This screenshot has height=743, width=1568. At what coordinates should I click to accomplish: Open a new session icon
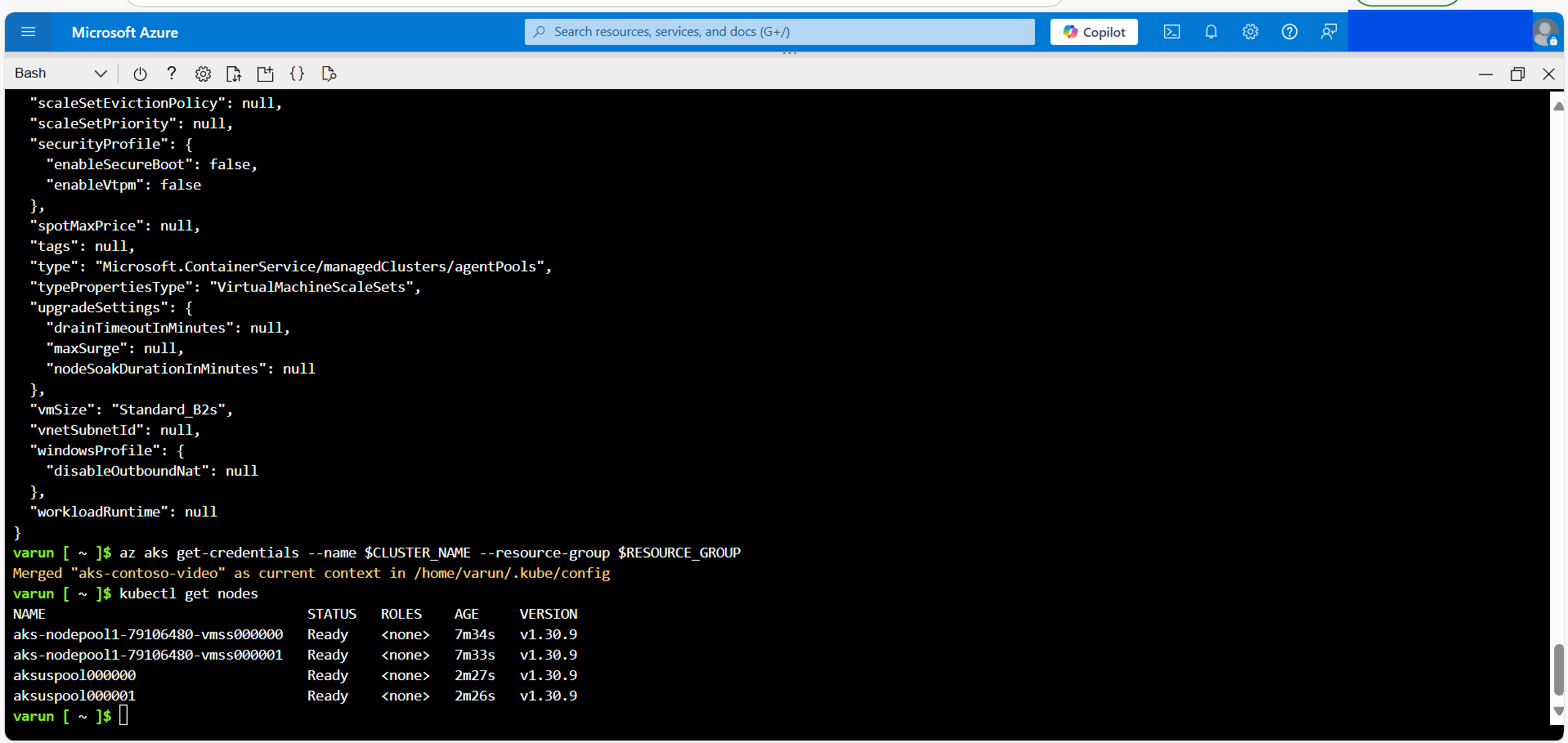pyautogui.click(x=265, y=74)
